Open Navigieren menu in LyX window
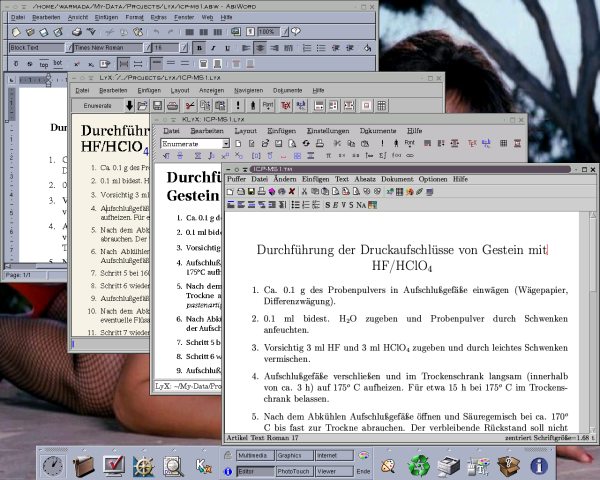 coord(248,90)
